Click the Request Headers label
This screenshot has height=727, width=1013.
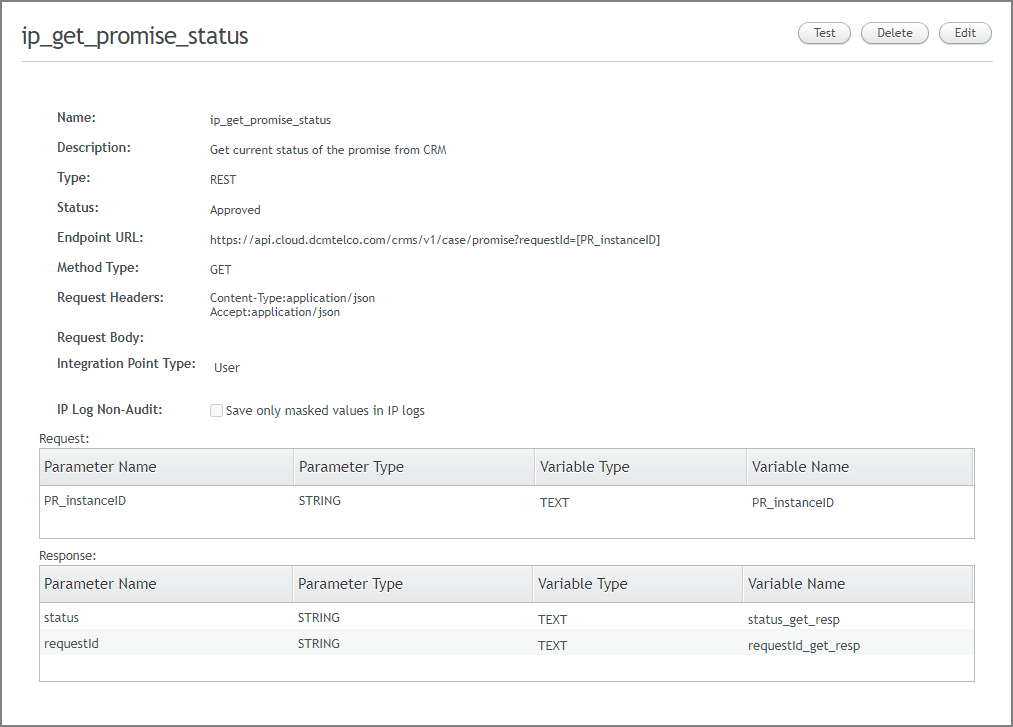(110, 297)
